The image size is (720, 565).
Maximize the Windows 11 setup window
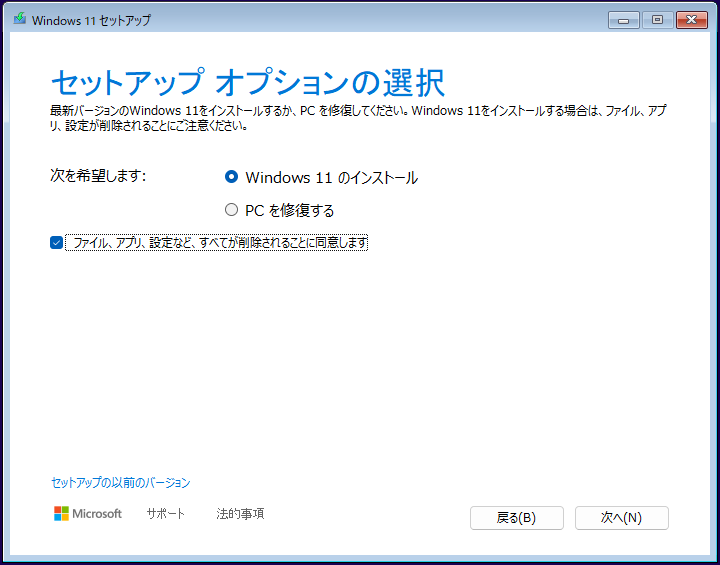tap(657, 20)
